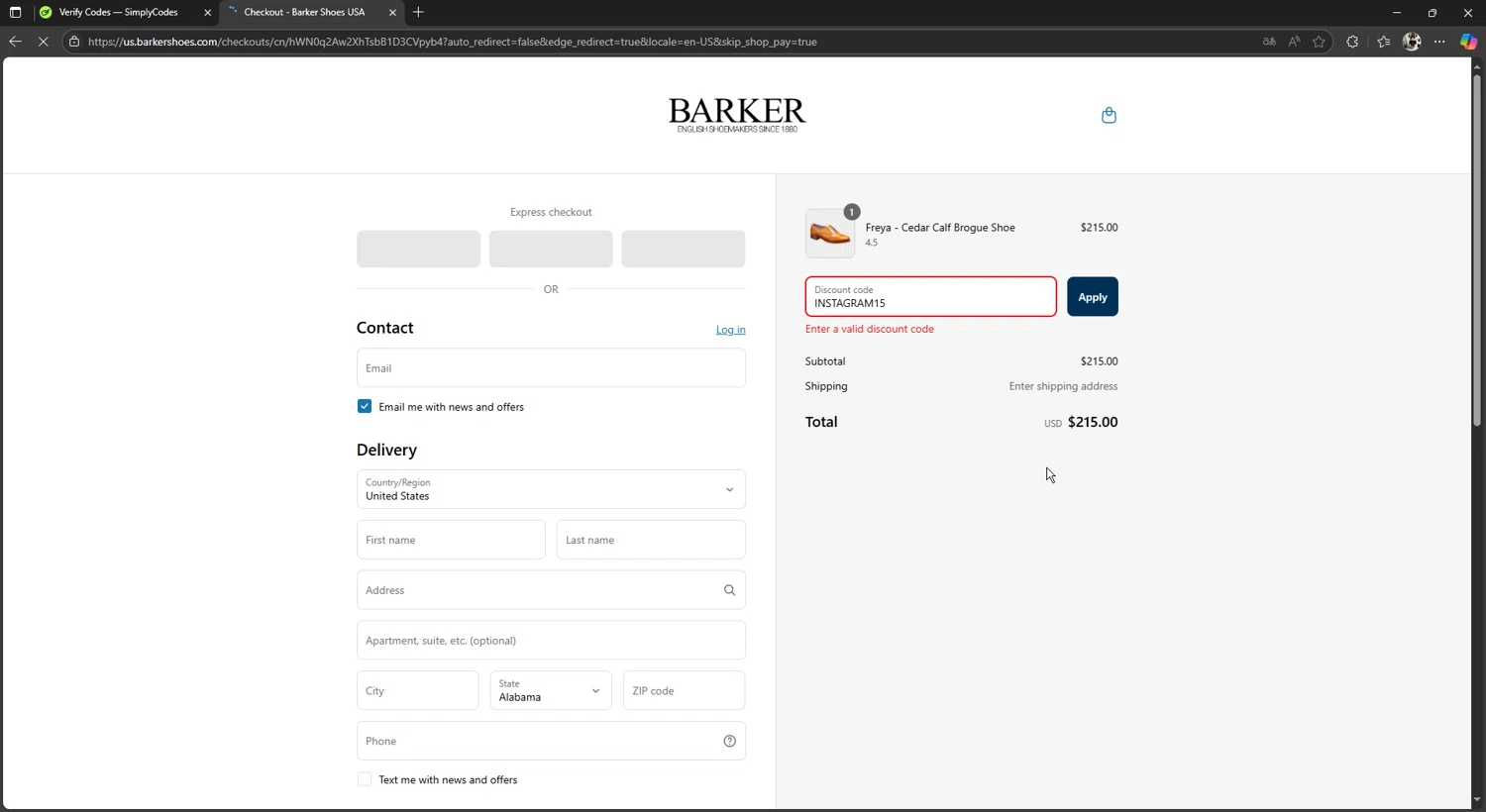Screen dimensions: 1486x812
Task: Enable Text me with news and offers
Action: [365, 779]
